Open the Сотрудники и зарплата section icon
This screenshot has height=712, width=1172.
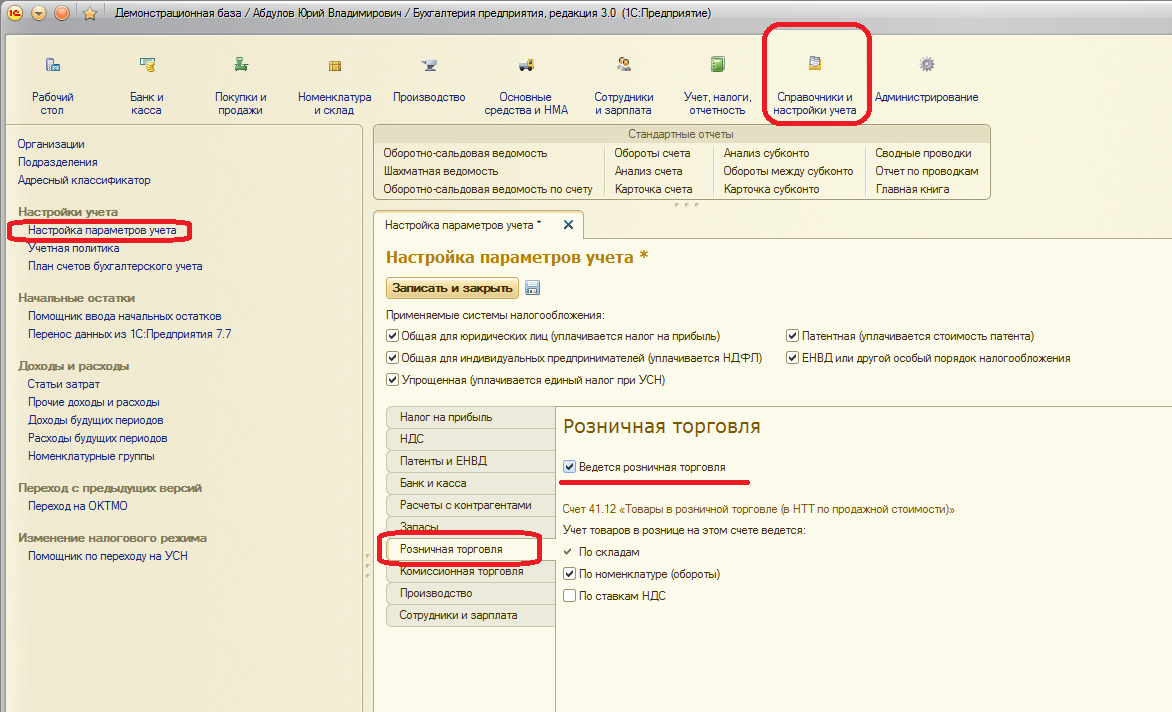pos(624,65)
